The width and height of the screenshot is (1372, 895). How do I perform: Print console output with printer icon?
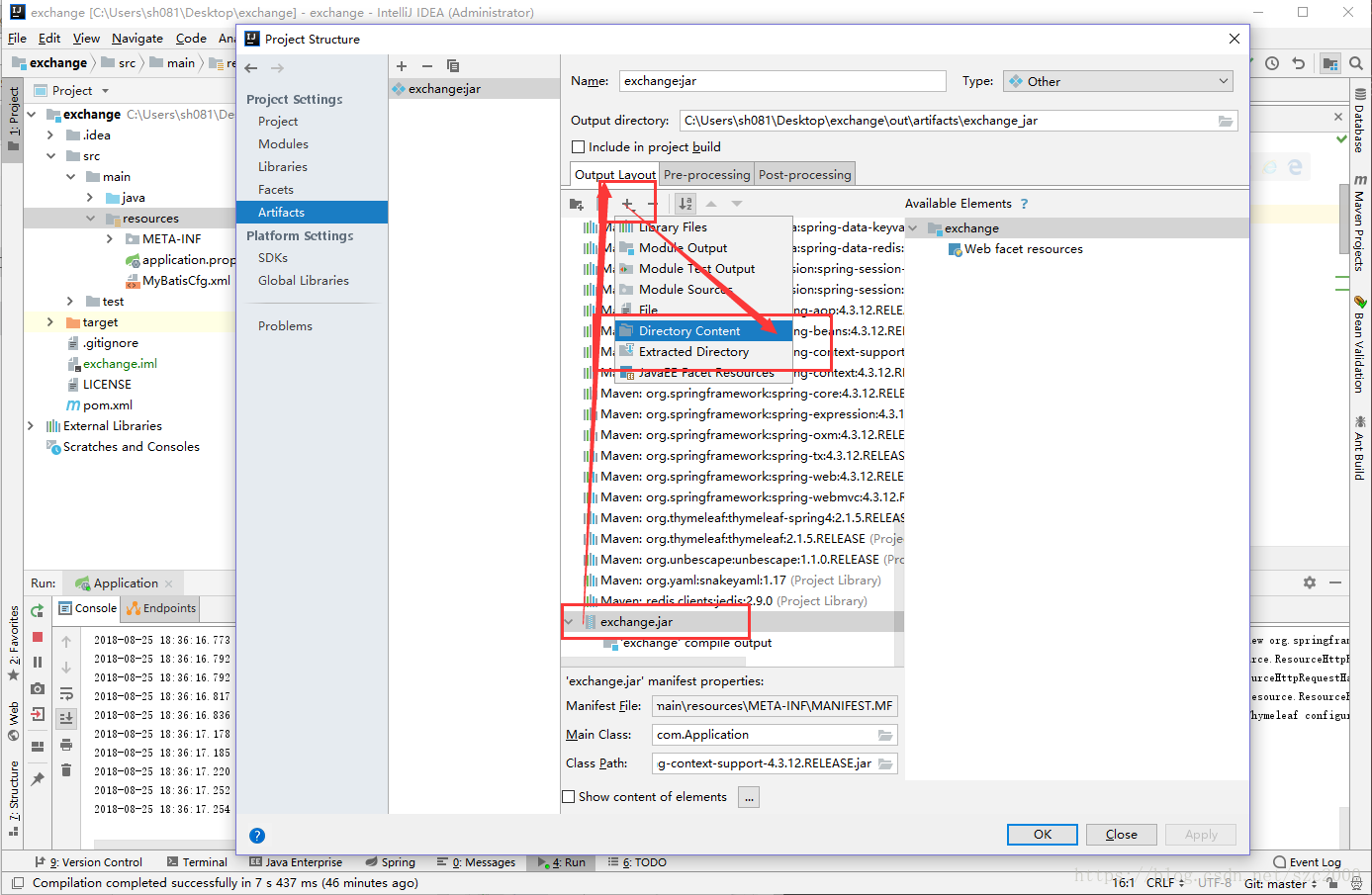coord(66,745)
